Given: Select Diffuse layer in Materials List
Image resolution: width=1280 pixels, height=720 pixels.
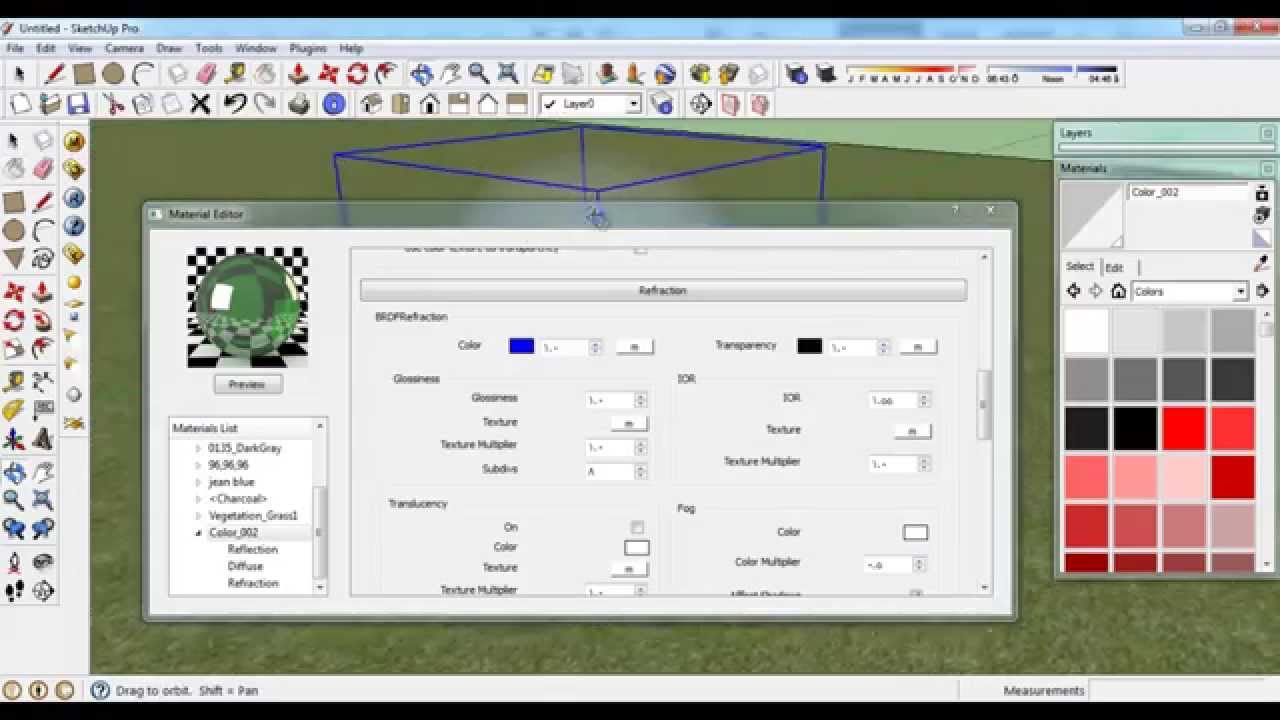Looking at the screenshot, I should (245, 566).
